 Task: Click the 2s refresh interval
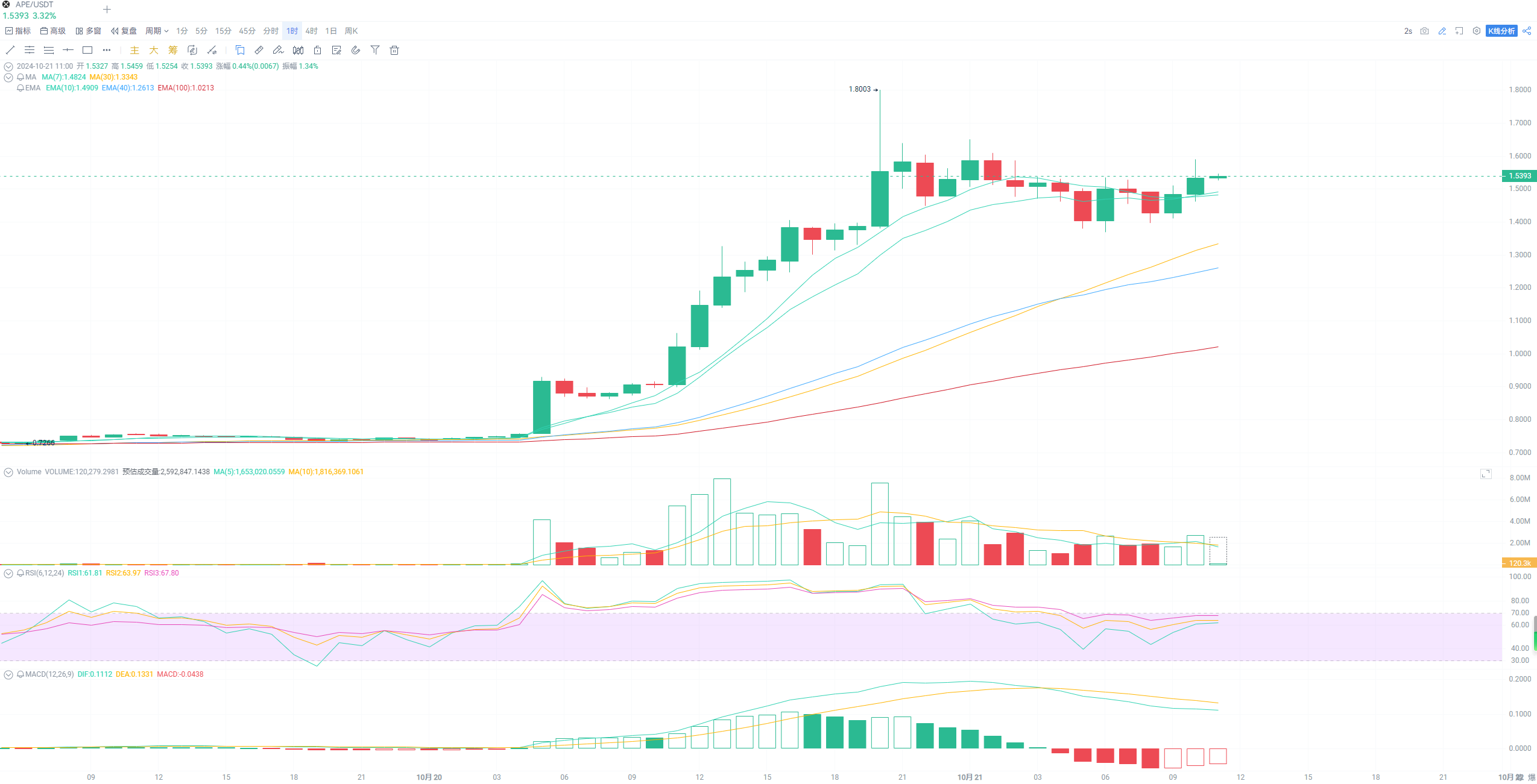point(1408,31)
